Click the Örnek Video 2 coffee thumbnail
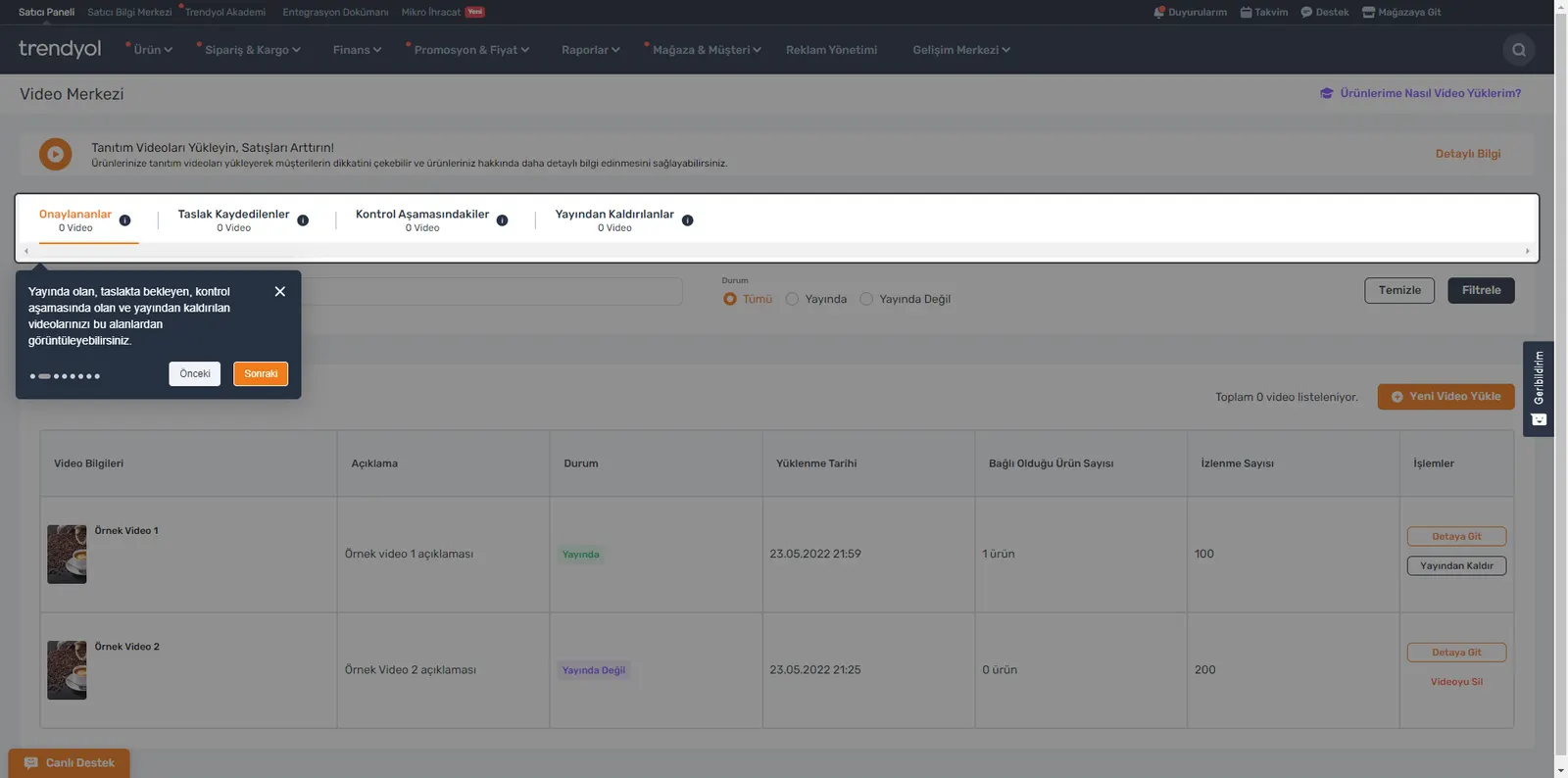Viewport: 1568px width, 778px height. 67,670
